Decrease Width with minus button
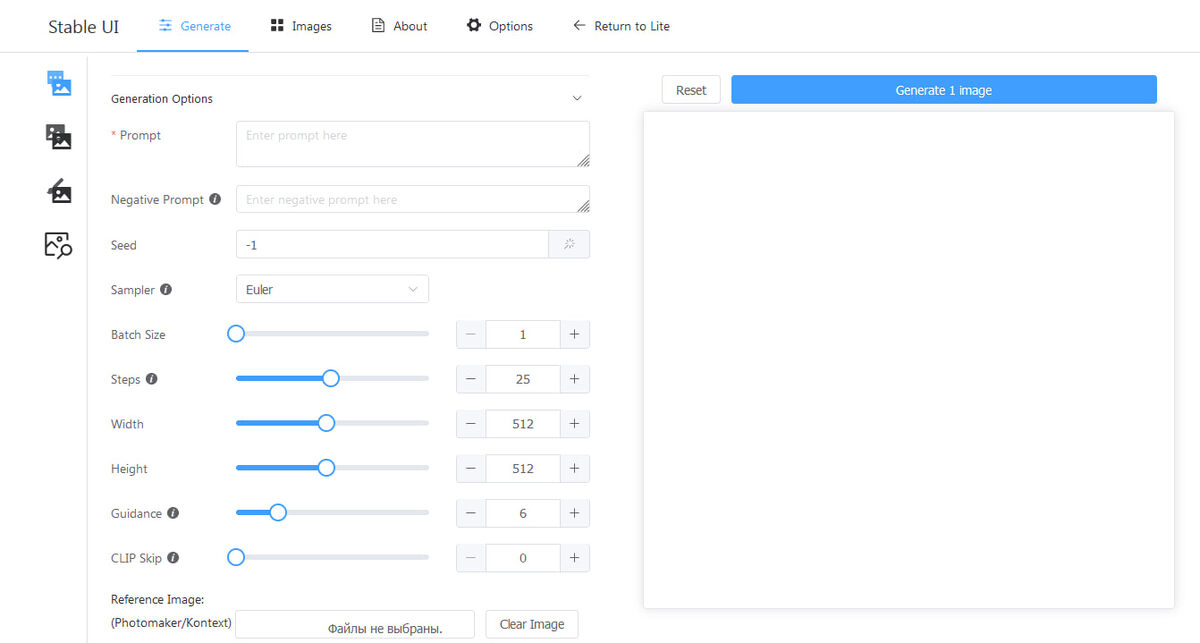 coord(471,424)
